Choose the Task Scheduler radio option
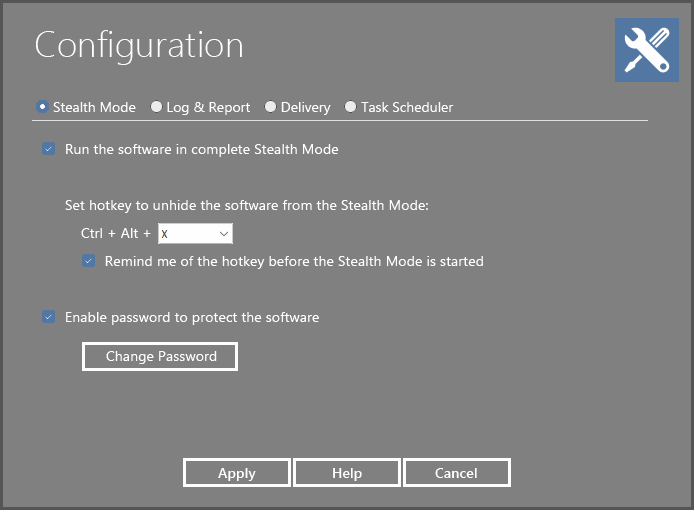694x510 pixels. [350, 107]
